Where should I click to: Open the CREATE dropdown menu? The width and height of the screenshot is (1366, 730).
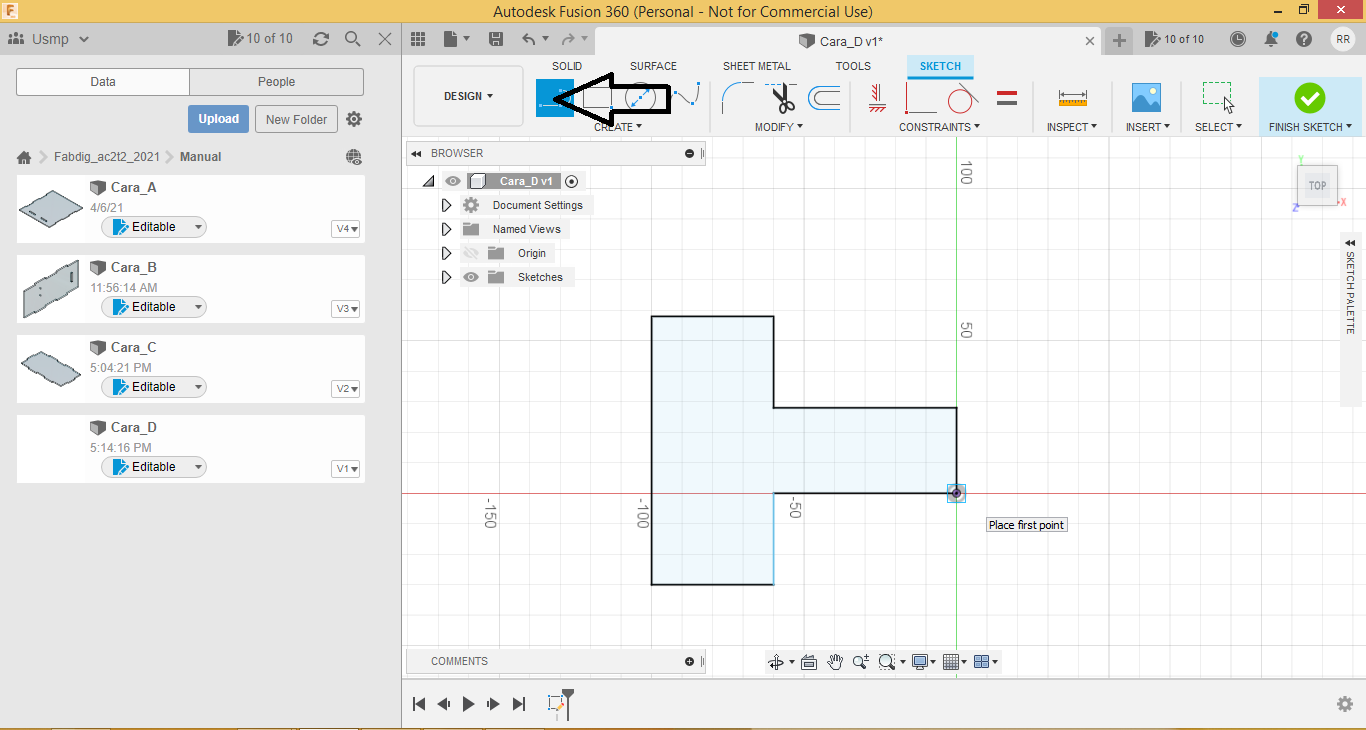[x=618, y=127]
